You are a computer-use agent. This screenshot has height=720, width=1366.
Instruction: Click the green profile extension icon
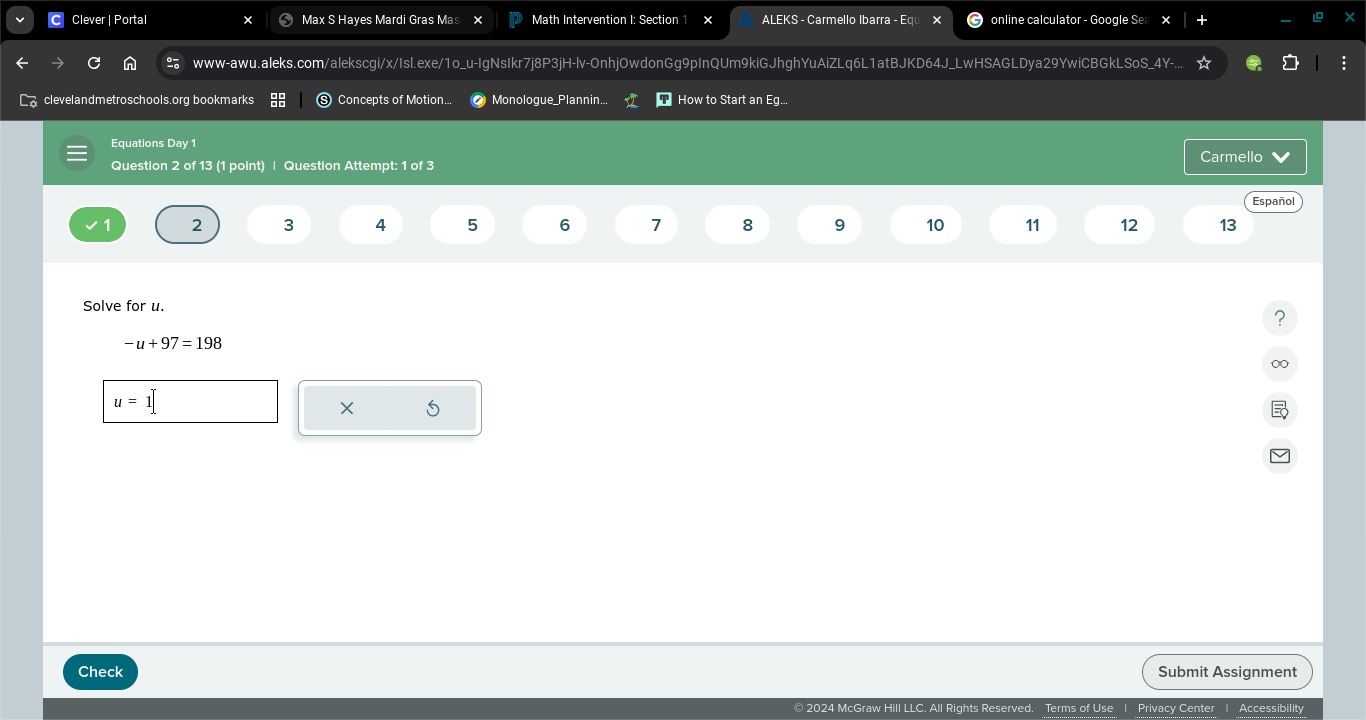1254,63
